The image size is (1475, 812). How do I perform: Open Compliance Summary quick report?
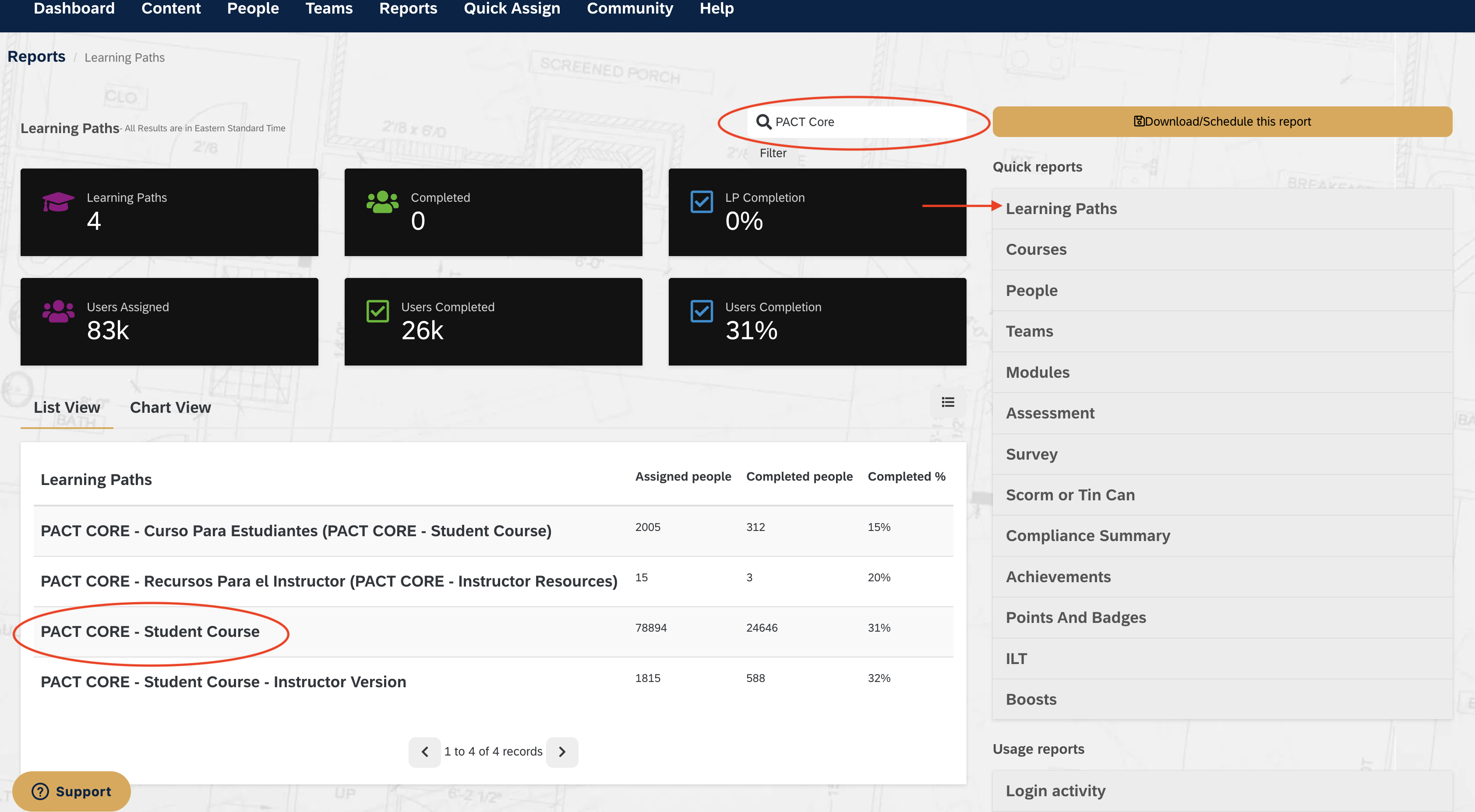[1087, 536]
